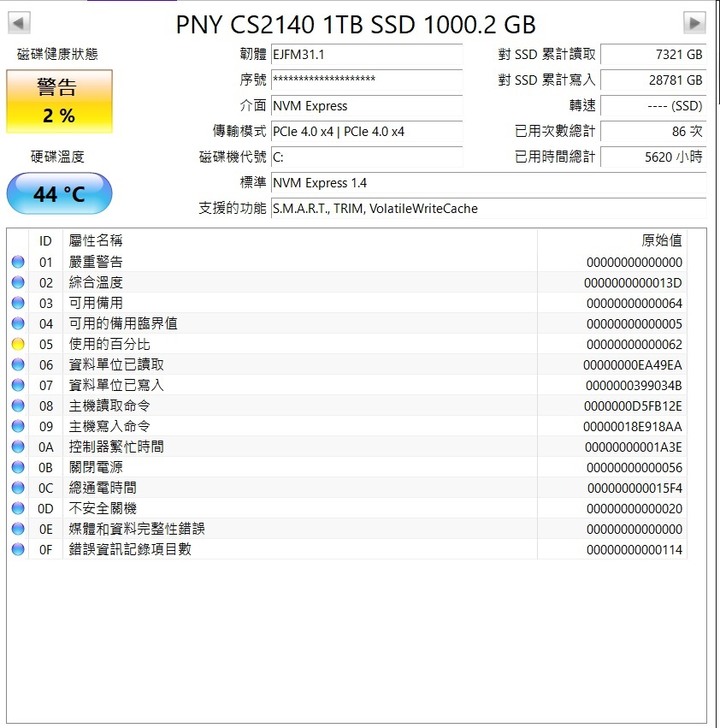Click blue status dot for attribute 0F
This screenshot has height=728, width=720.
[18, 549]
